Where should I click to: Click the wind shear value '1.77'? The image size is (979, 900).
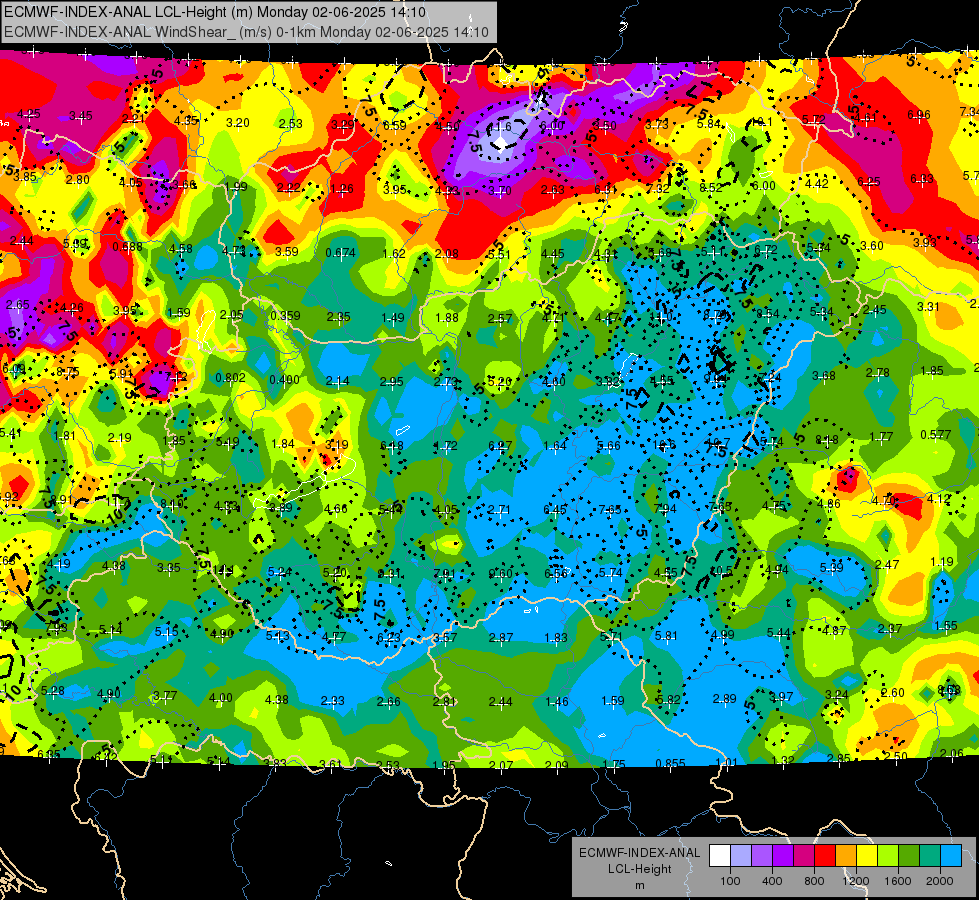882,437
